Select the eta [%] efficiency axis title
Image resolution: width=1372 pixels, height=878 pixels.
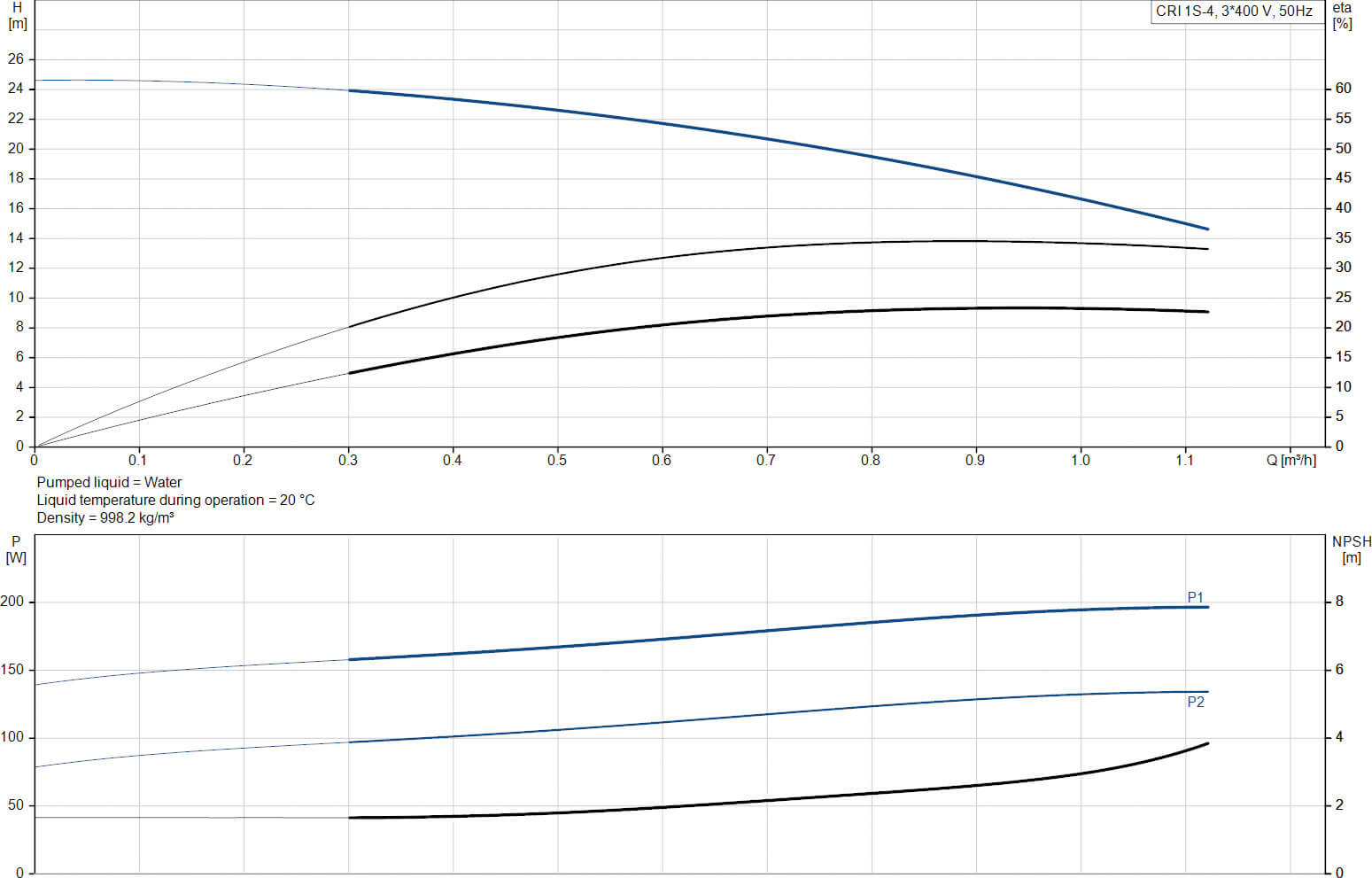1342,15
